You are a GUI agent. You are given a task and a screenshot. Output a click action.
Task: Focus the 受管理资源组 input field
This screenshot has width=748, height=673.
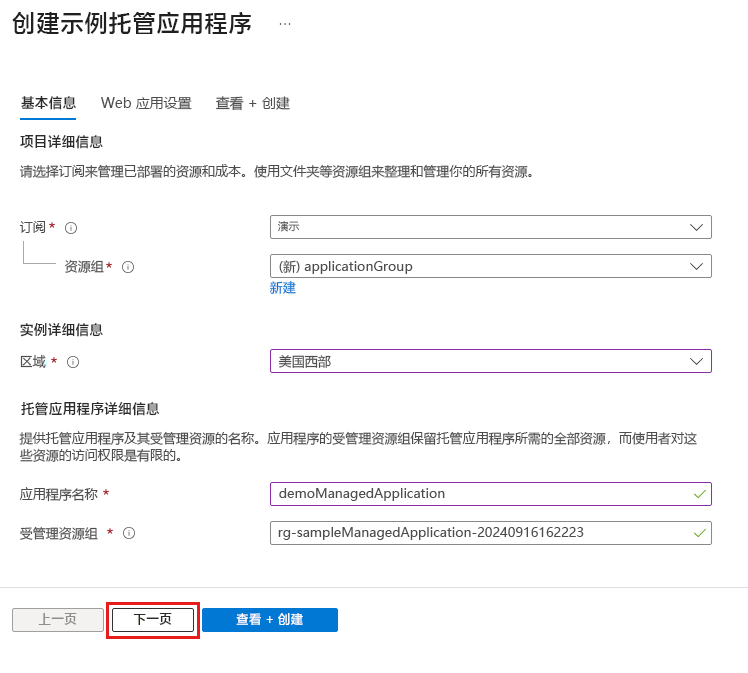pos(490,533)
